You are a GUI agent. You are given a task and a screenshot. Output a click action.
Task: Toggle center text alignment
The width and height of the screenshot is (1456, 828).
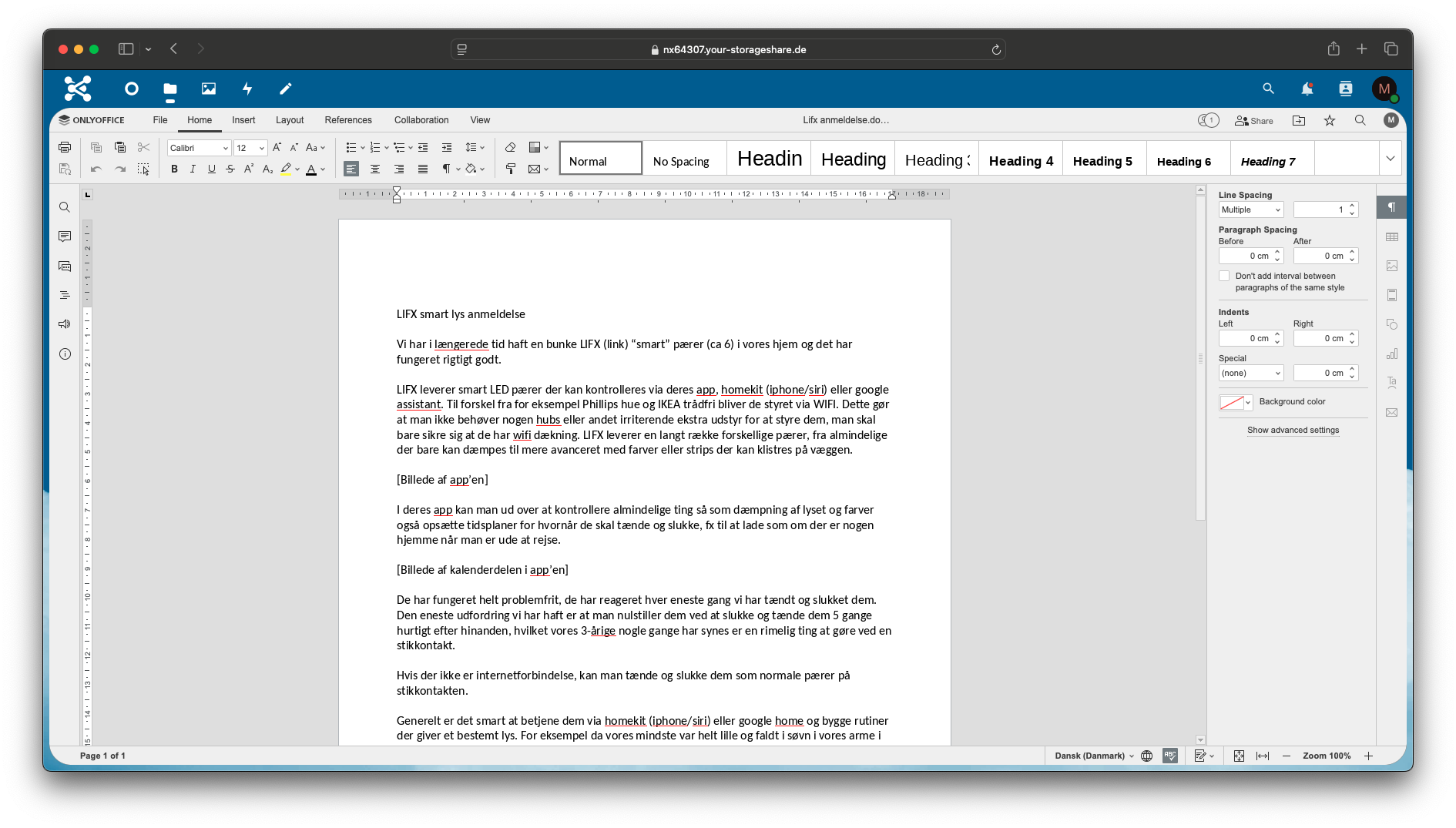[x=375, y=169]
